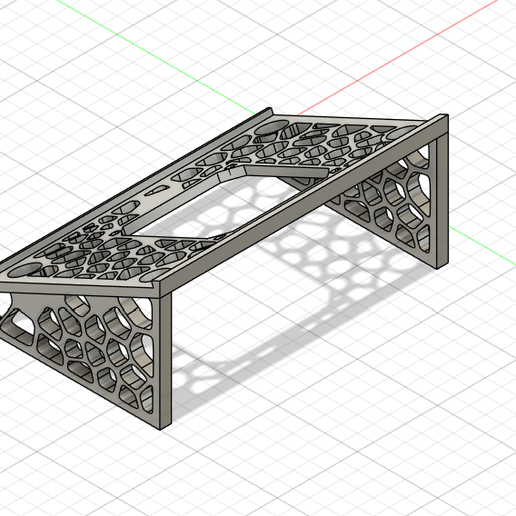516x516 pixels.
Task: Select the large round hole at left corner
Action: click(25, 270)
